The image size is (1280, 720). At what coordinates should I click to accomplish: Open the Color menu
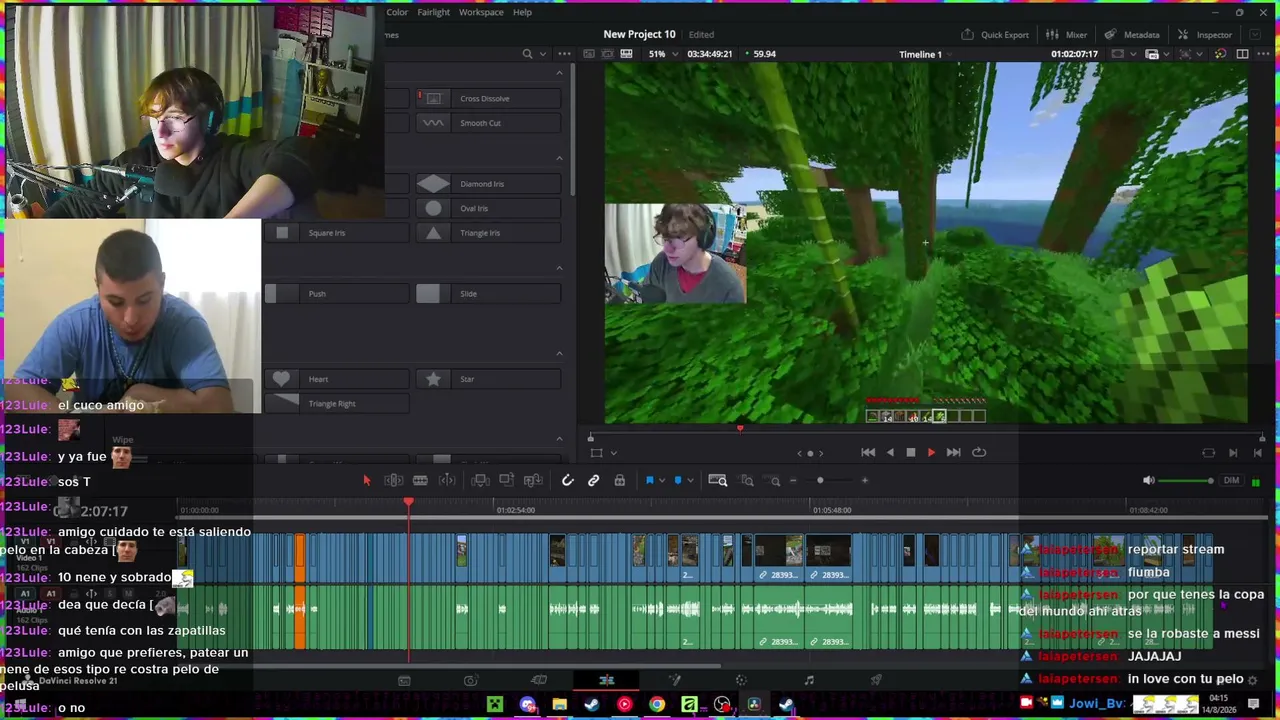tap(397, 12)
